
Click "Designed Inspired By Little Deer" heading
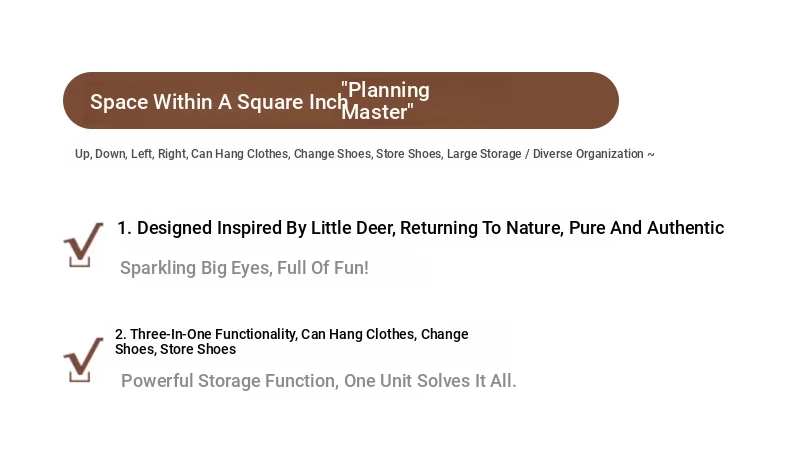[266, 228]
